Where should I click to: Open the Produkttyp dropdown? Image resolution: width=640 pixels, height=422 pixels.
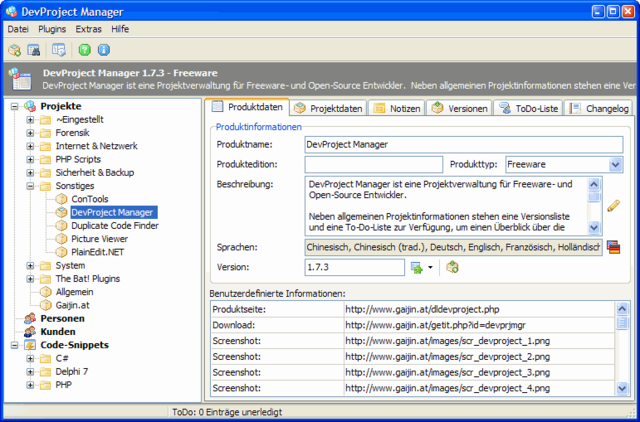click(x=615, y=165)
